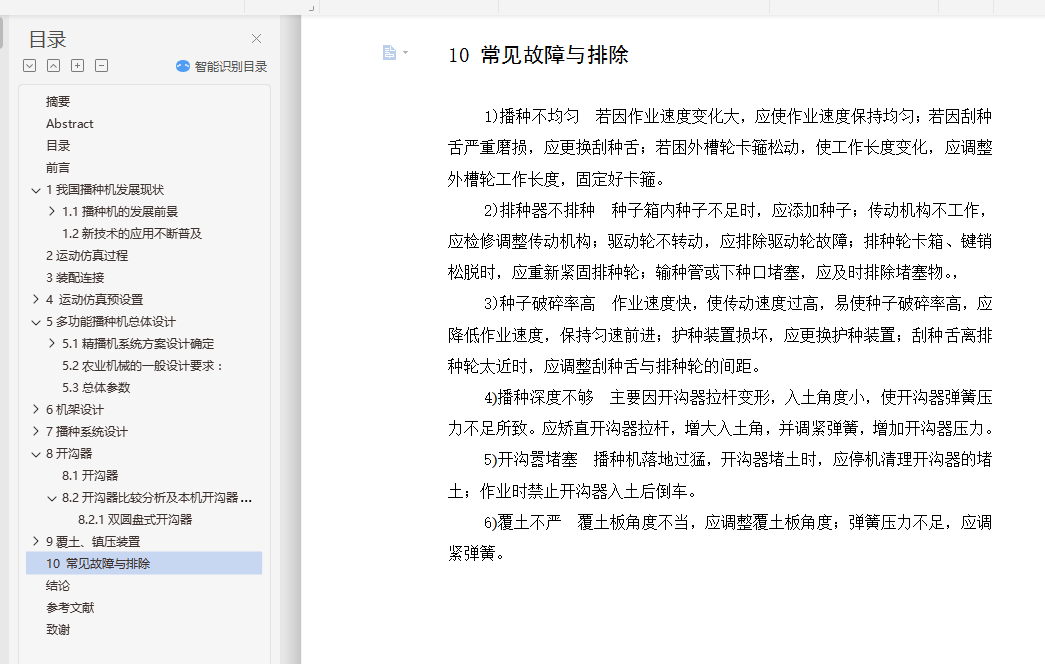The width and height of the screenshot is (1045, 664).
Task: Collapse 8.2 开沟器比较分析 subsection
Action: 52,498
